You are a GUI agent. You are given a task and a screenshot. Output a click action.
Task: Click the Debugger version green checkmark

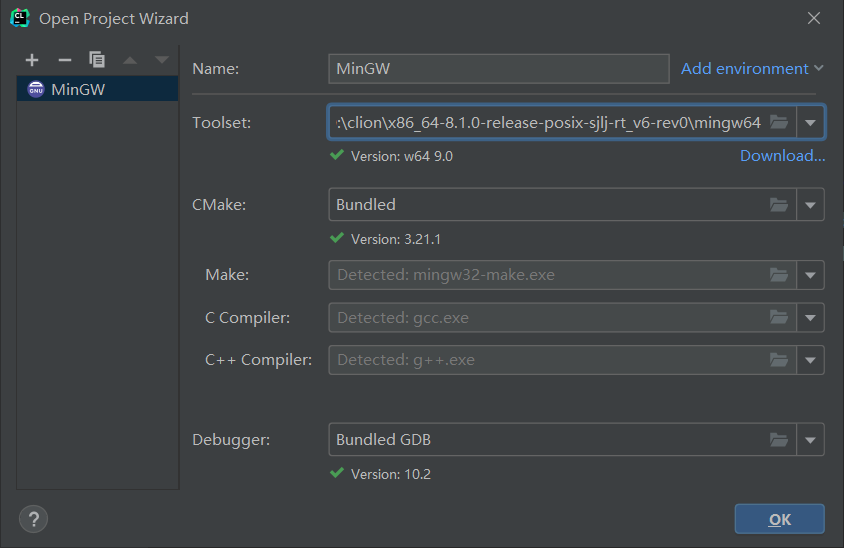point(337,473)
